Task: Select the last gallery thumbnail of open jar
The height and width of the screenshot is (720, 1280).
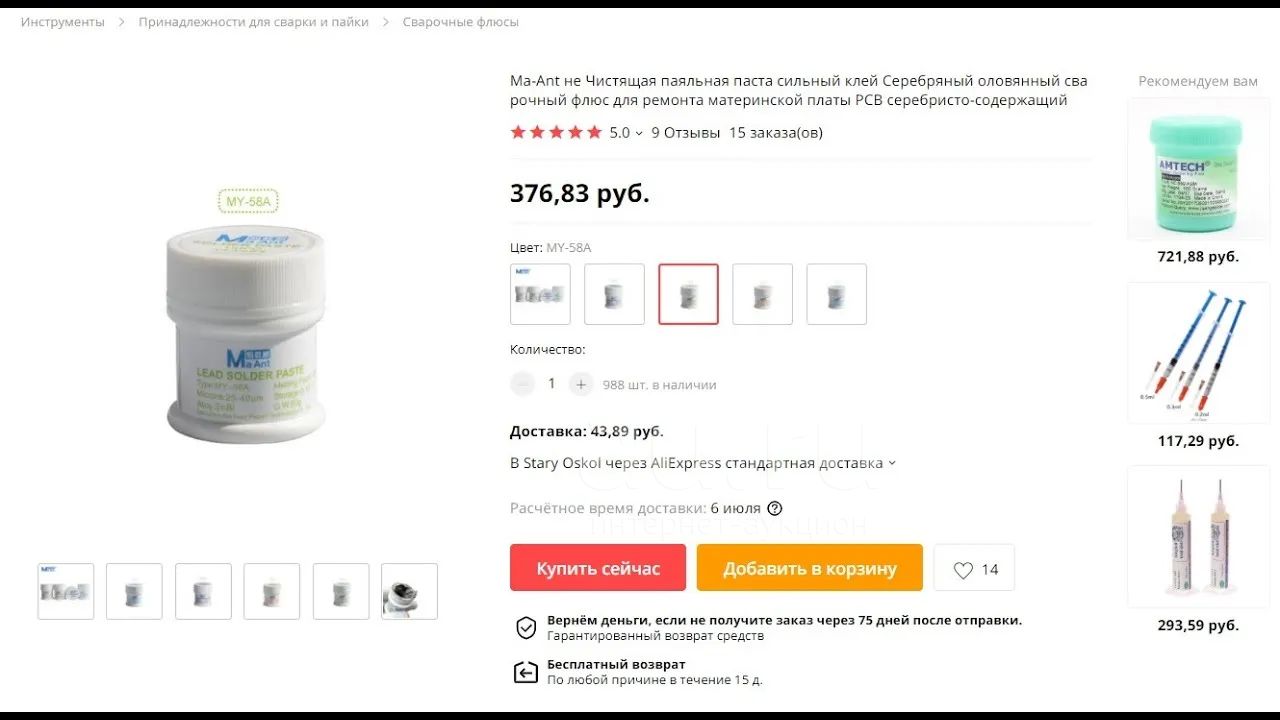Action: click(x=409, y=591)
